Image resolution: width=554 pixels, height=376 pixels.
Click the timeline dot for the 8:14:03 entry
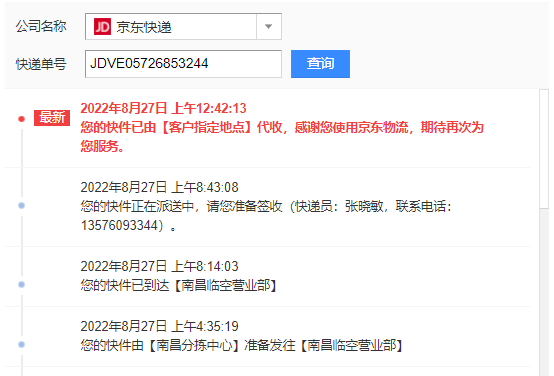point(22,284)
